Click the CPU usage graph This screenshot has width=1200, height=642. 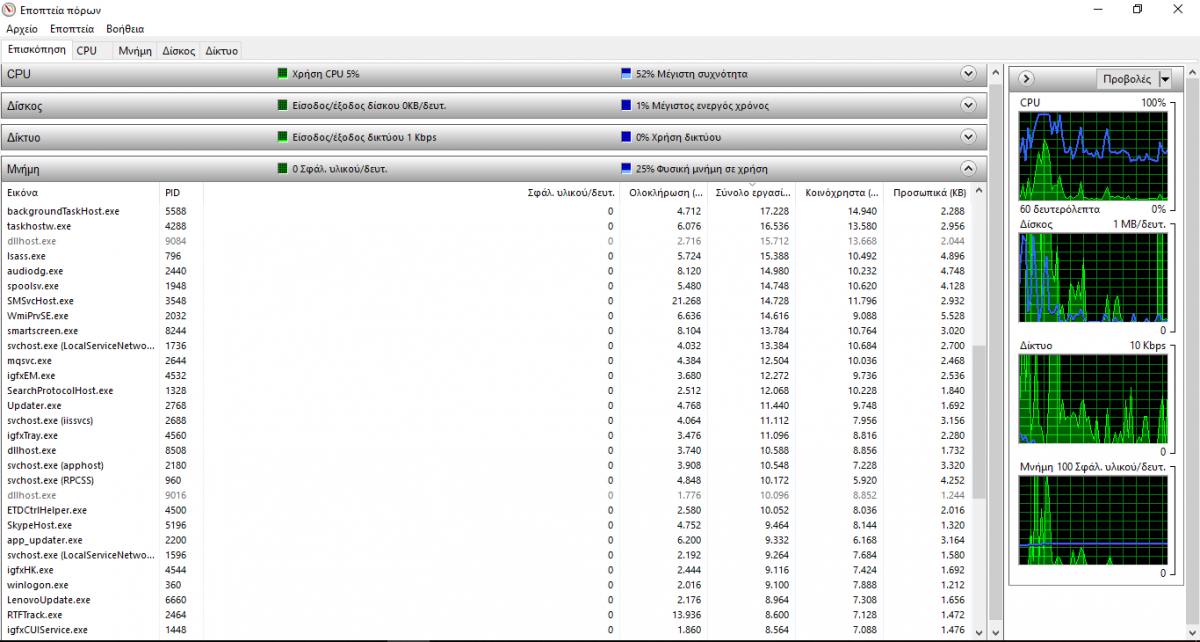point(1093,156)
